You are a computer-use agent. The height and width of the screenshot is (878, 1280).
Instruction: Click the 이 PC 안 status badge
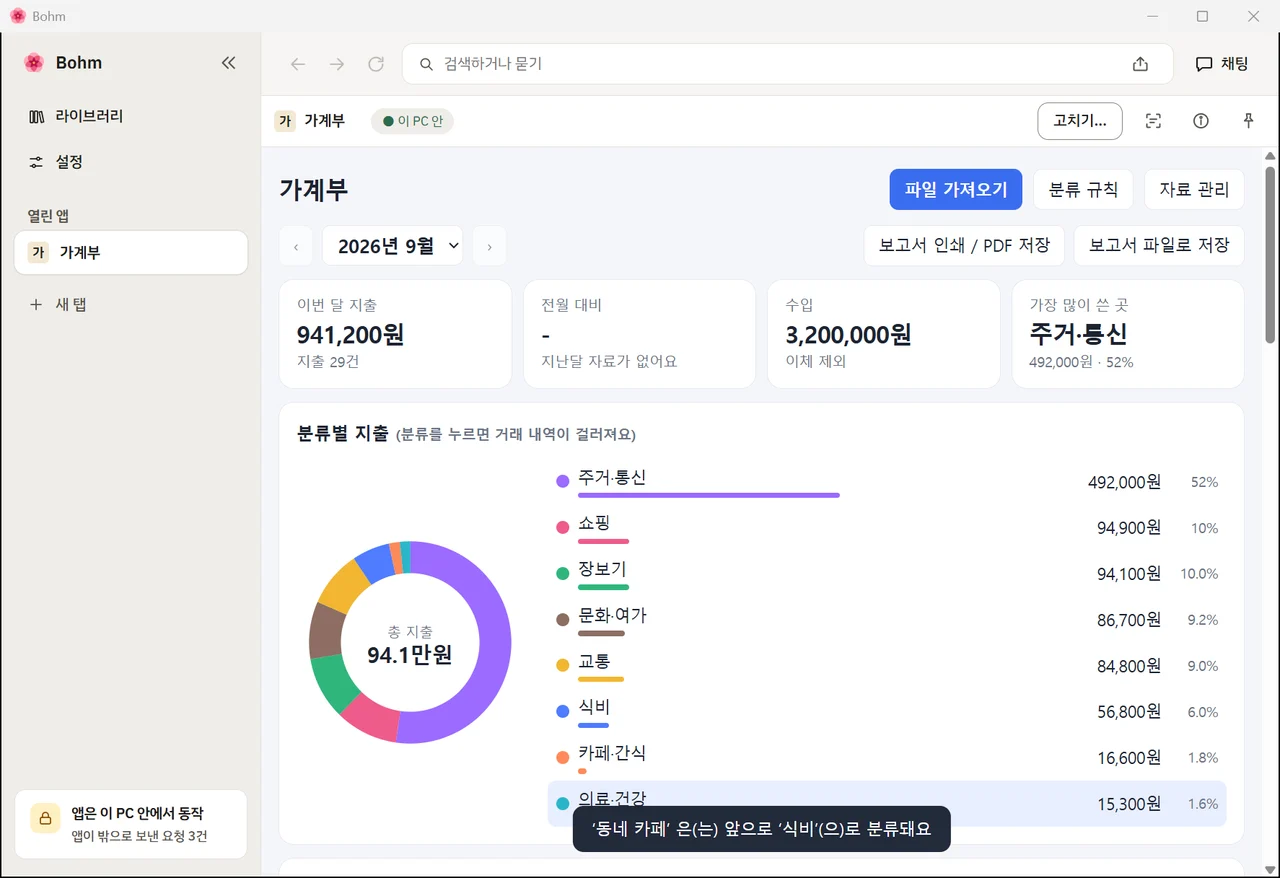pos(412,121)
